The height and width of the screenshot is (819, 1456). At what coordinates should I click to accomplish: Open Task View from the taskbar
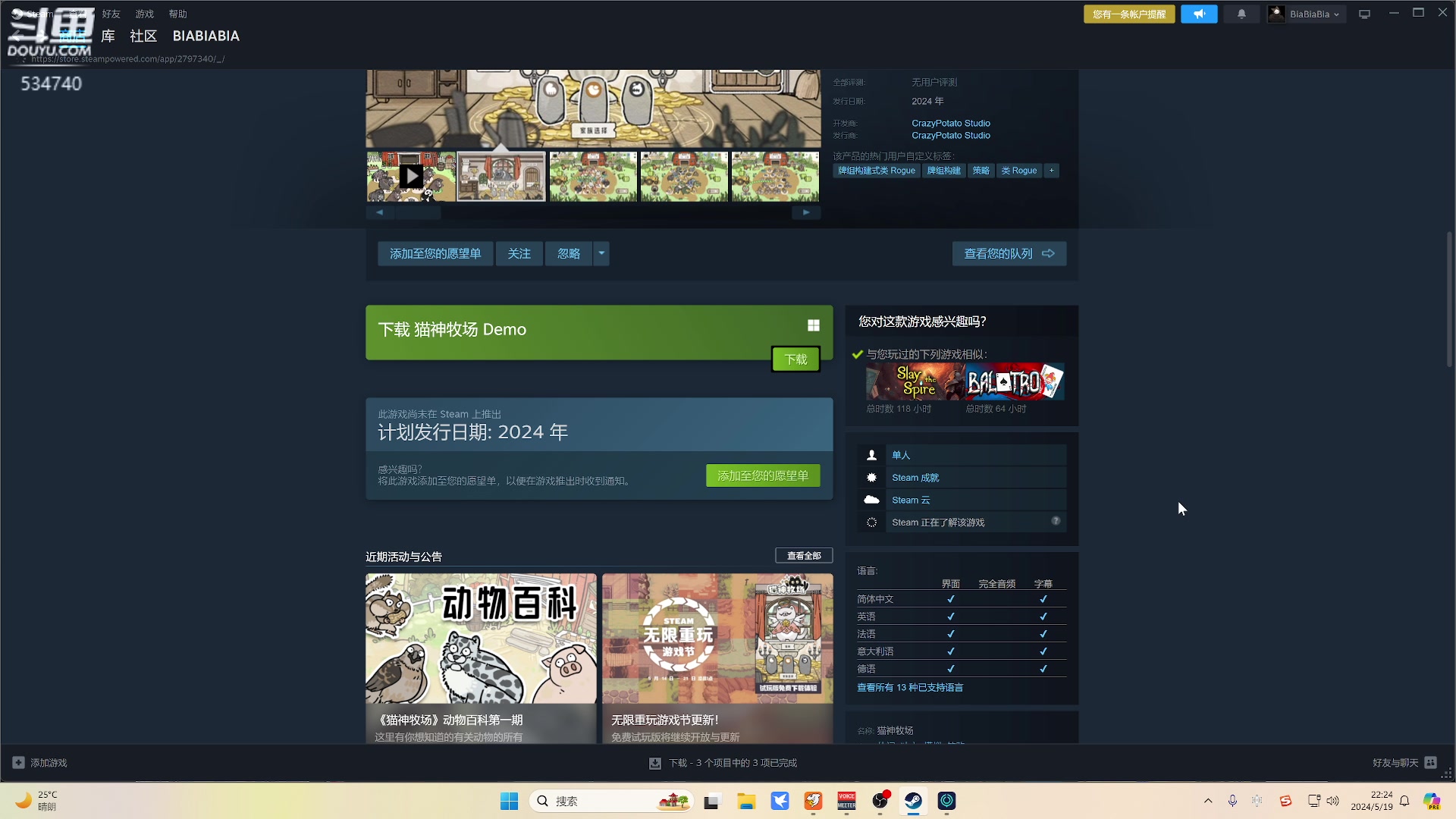click(x=712, y=801)
